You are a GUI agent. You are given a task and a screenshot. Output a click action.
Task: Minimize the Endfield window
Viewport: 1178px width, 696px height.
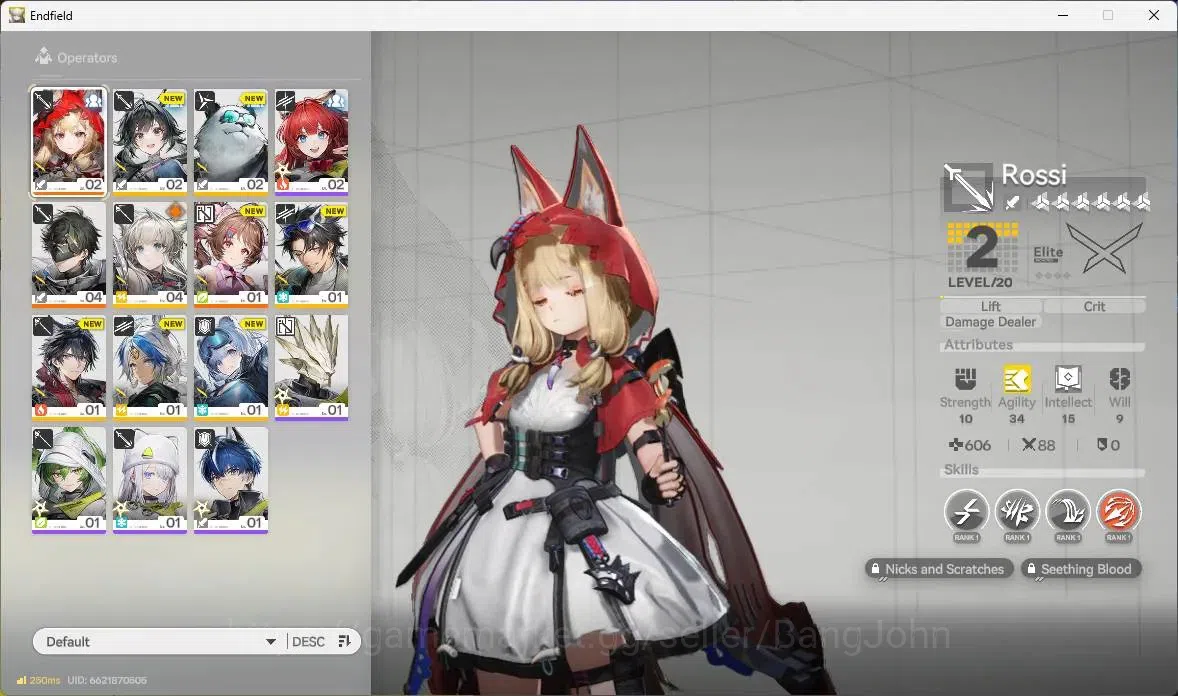pyautogui.click(x=1063, y=15)
